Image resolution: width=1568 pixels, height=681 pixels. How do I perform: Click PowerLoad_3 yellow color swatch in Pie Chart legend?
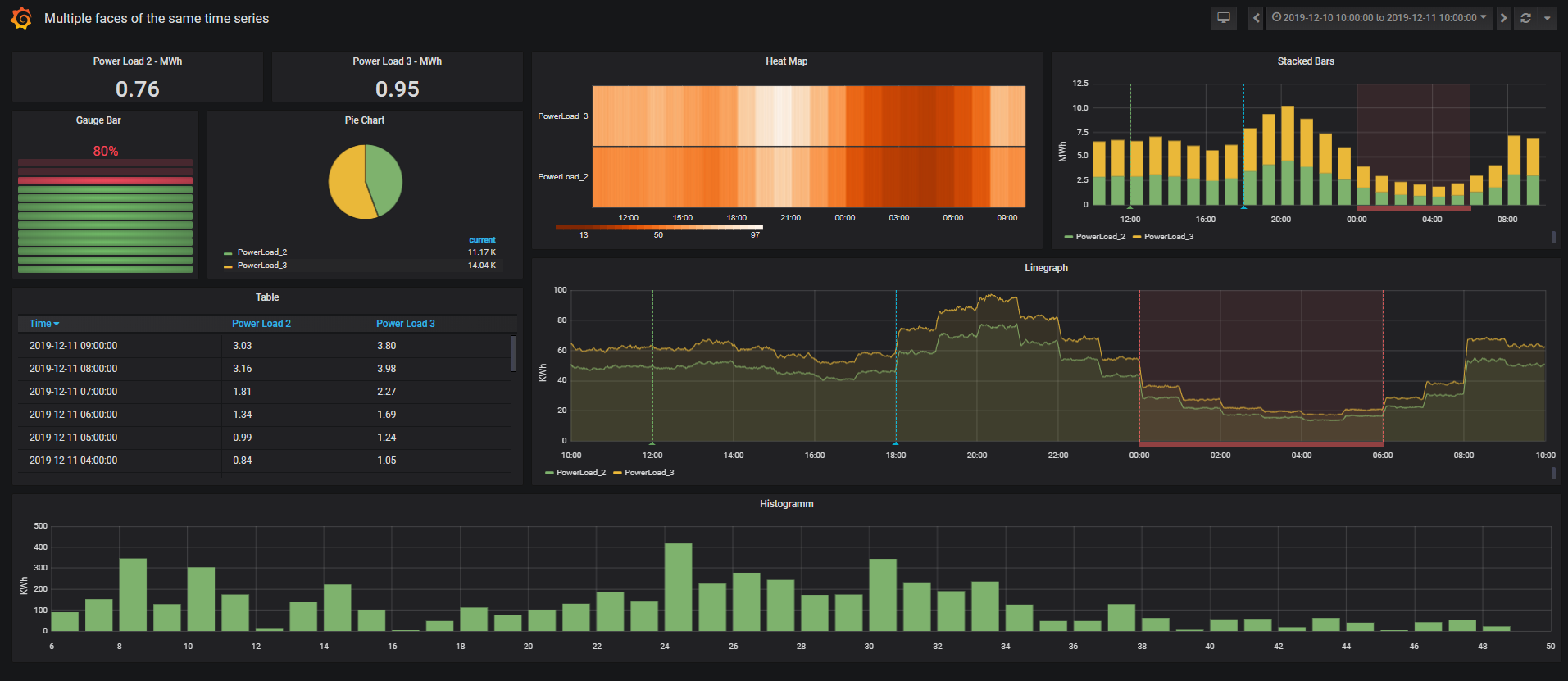228,266
